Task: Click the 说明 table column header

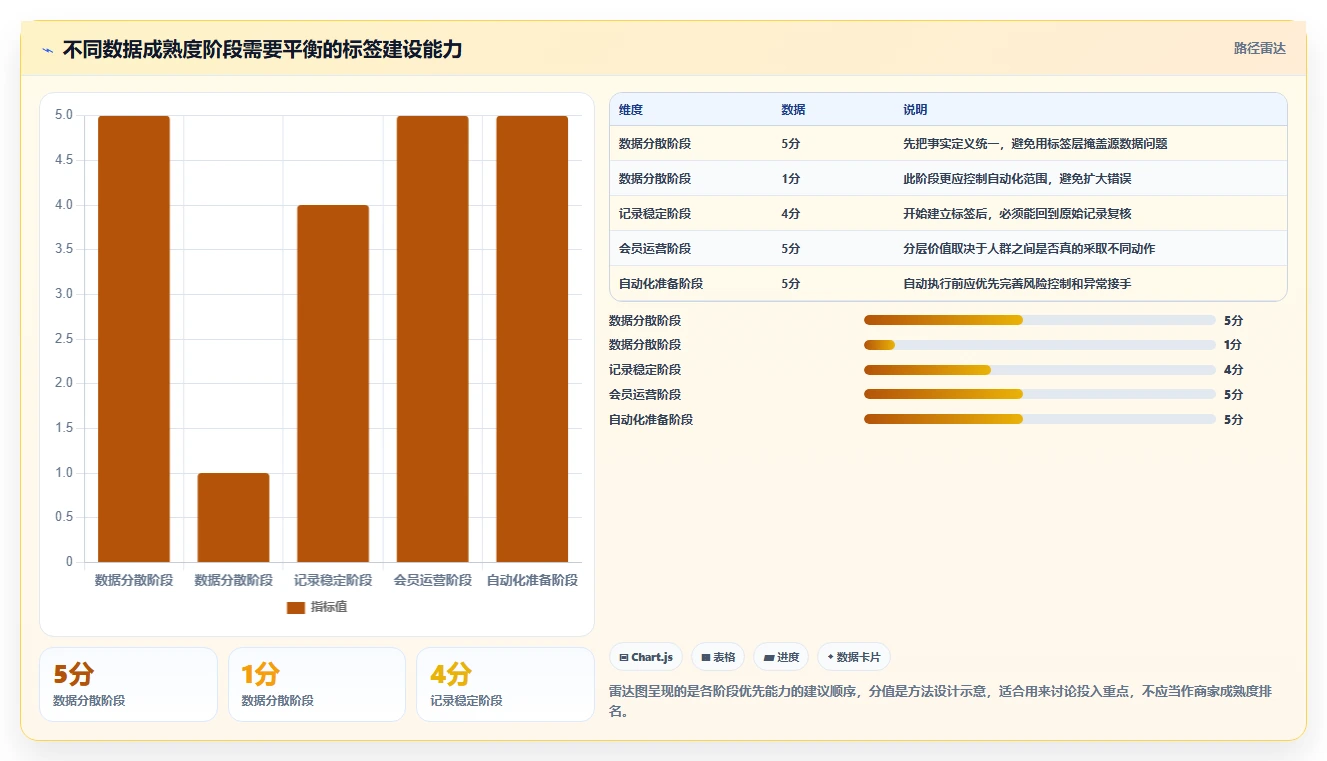Action: pos(915,110)
